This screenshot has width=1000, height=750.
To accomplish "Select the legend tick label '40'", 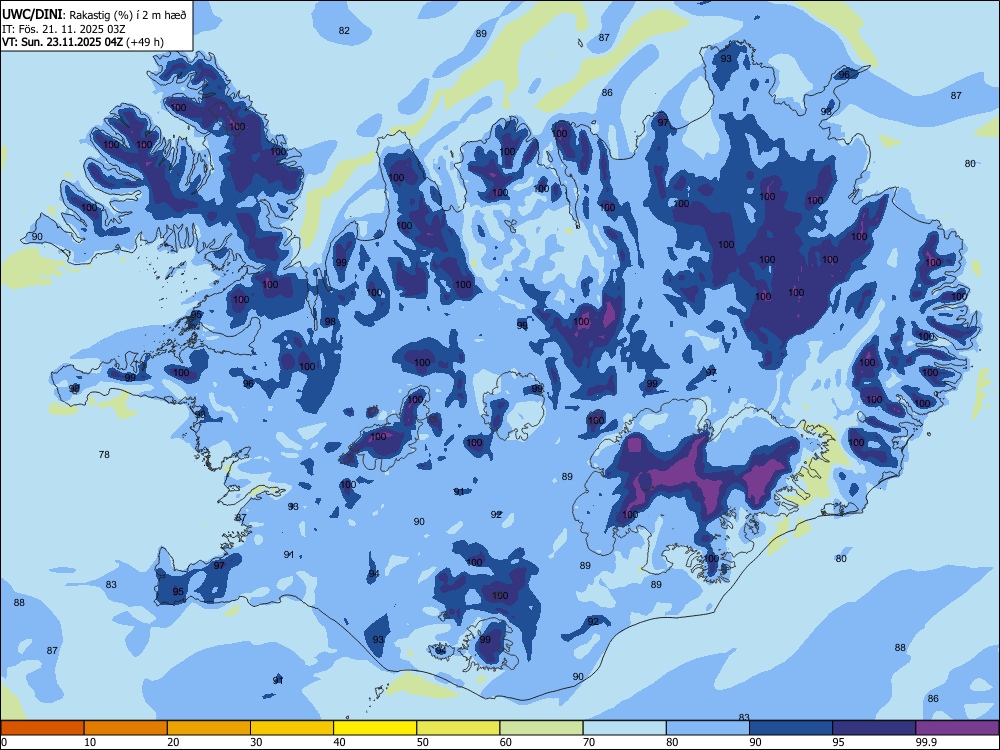I will click(339, 742).
